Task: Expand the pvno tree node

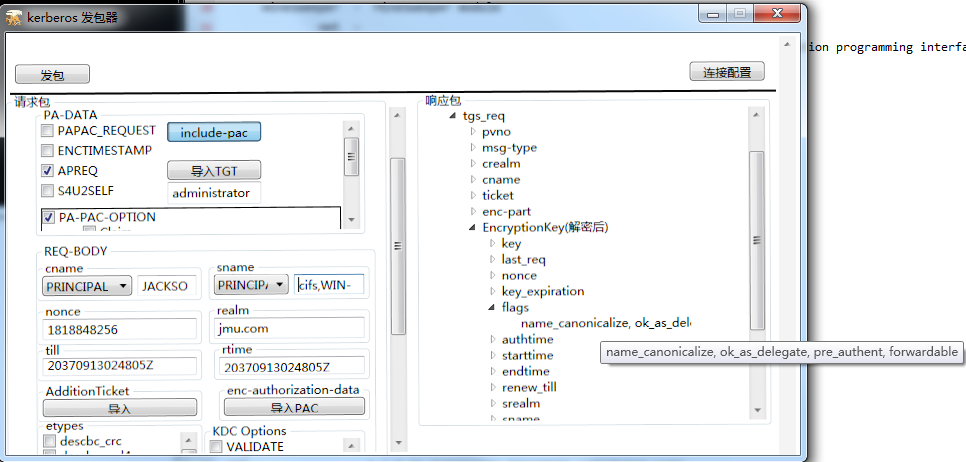Action: [x=473, y=131]
